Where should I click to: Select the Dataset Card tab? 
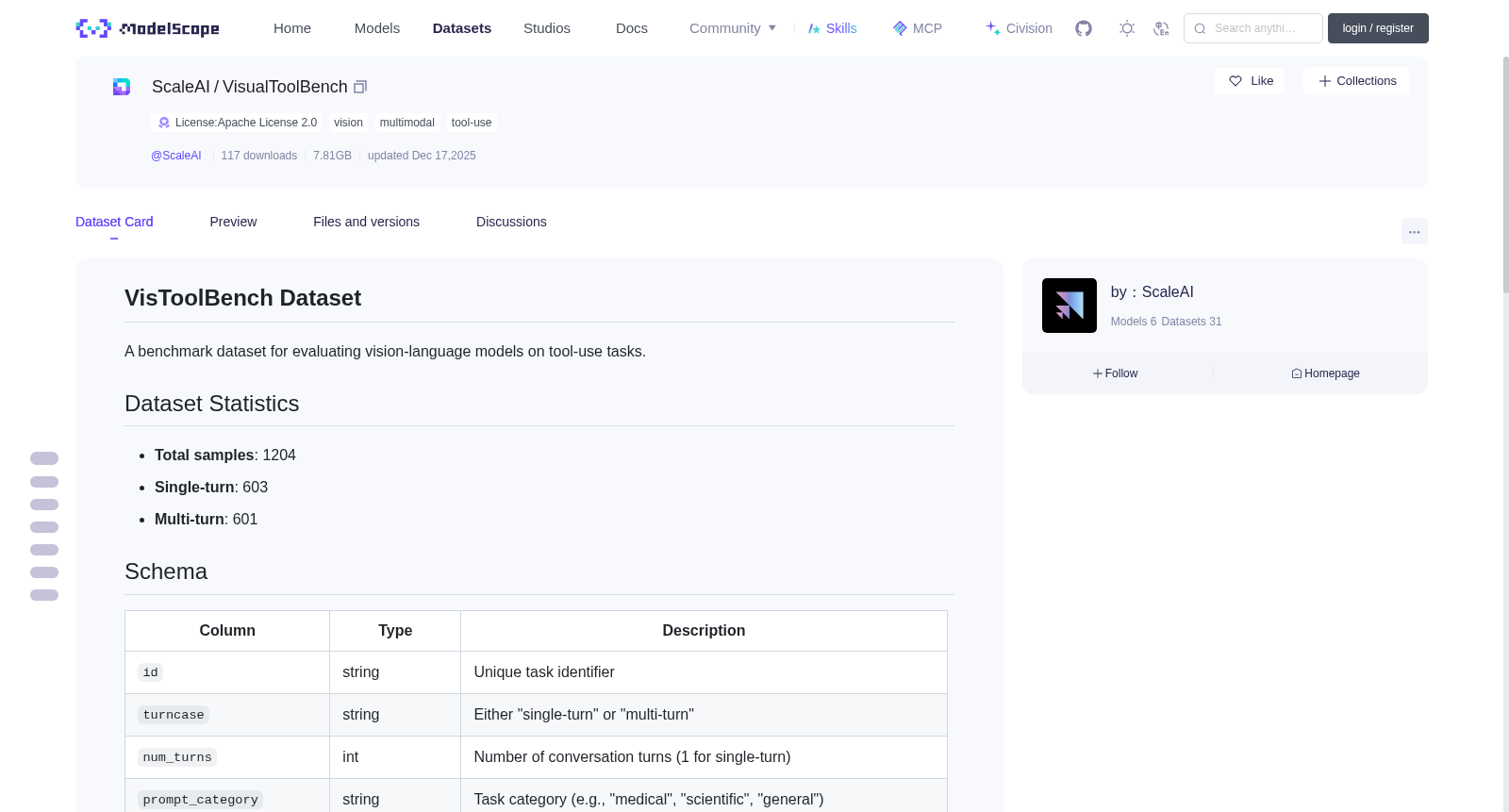coord(114,222)
